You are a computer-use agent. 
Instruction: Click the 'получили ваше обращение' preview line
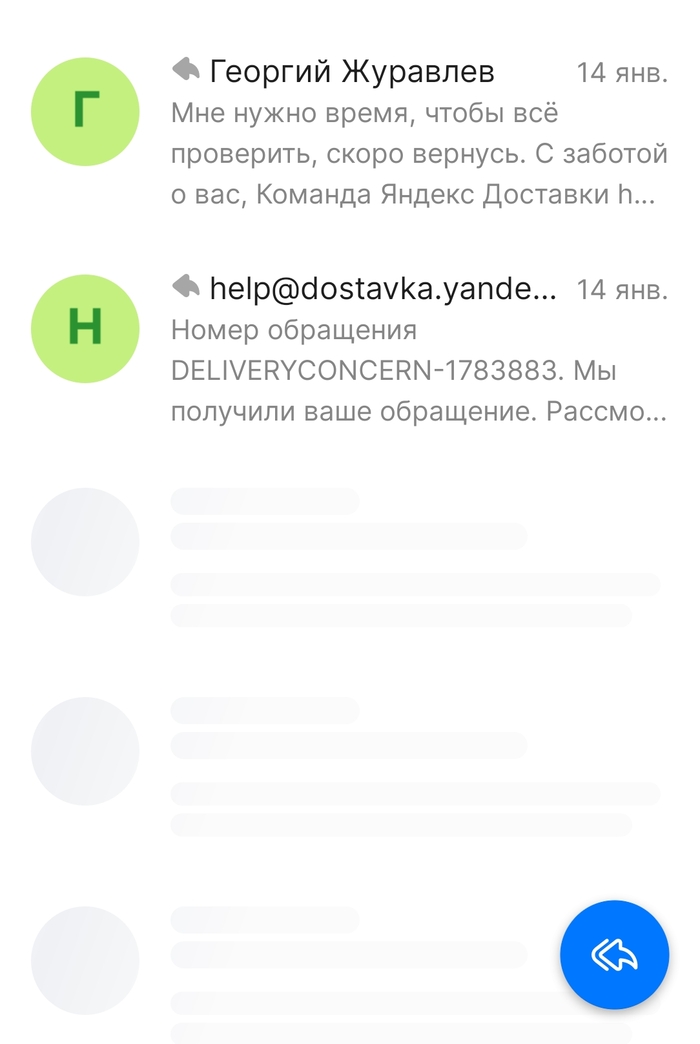418,411
